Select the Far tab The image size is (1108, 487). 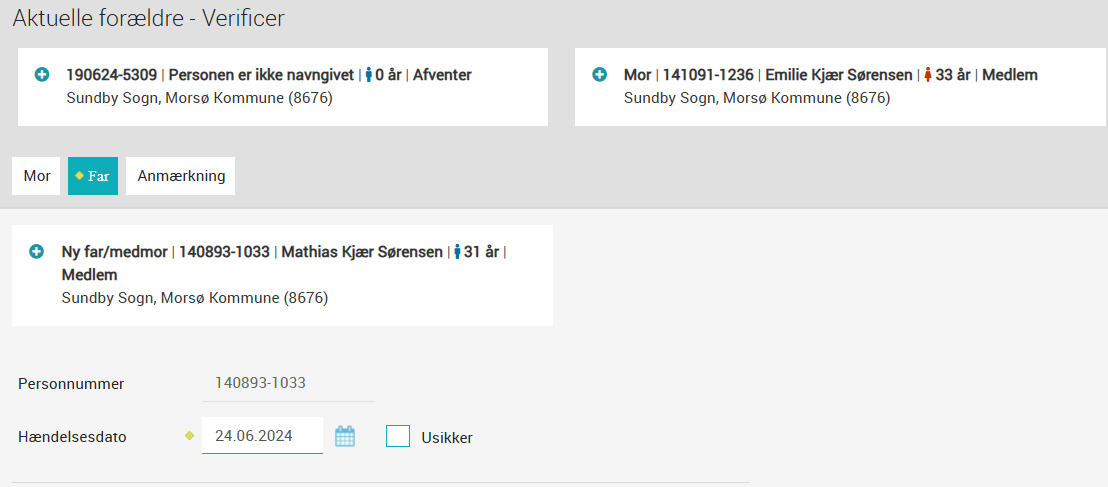(93, 176)
